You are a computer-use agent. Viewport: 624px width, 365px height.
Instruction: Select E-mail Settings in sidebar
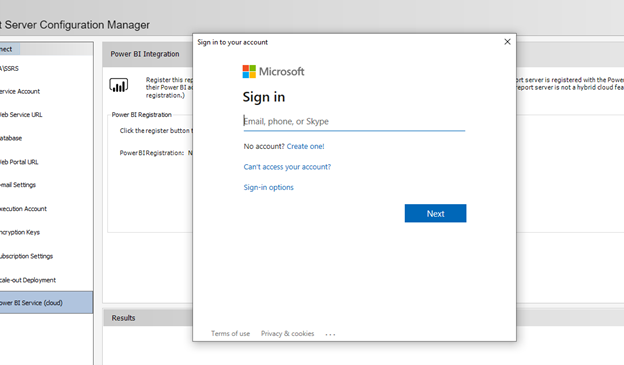[18, 185]
